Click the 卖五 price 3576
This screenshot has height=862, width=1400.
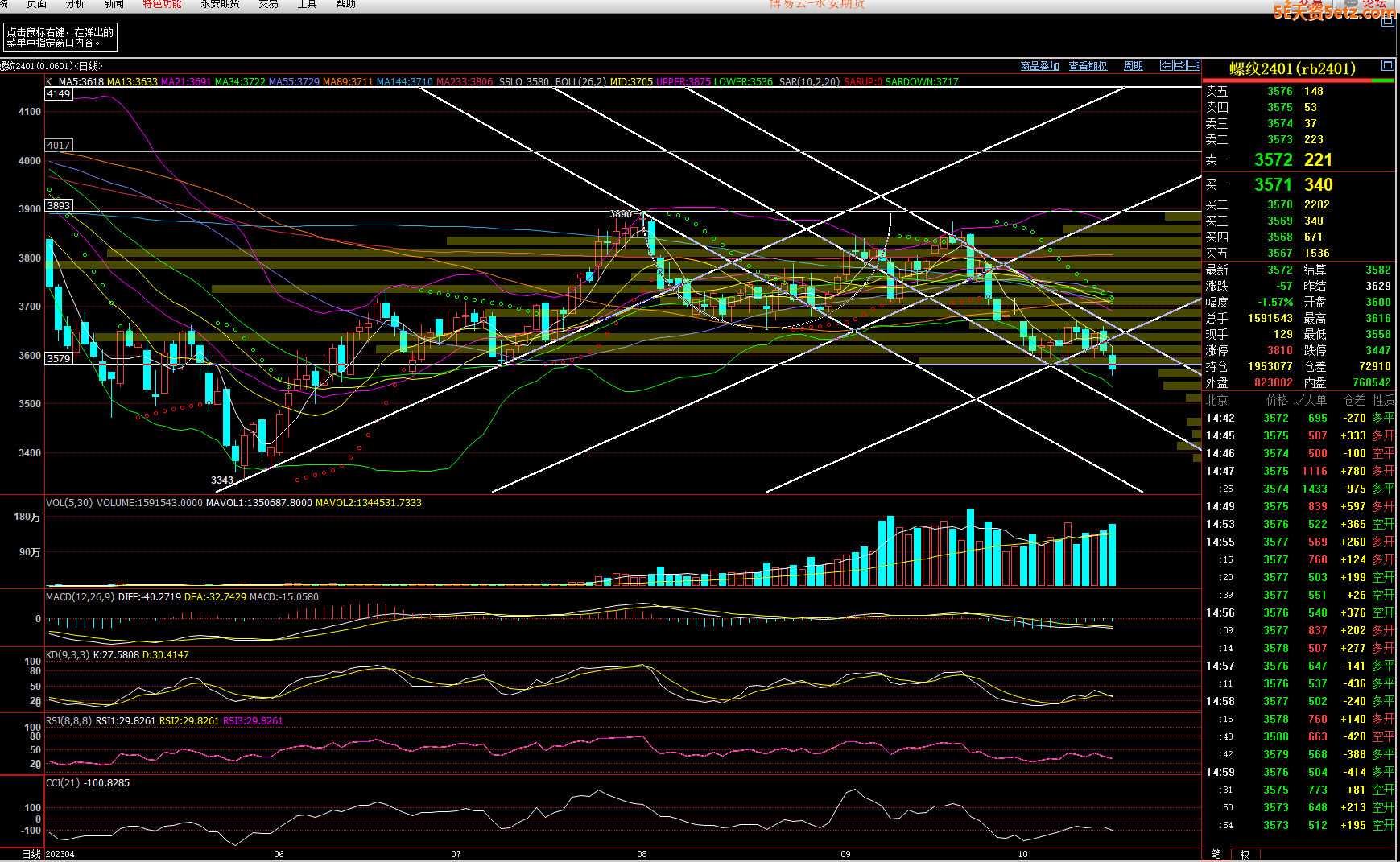tap(1279, 91)
